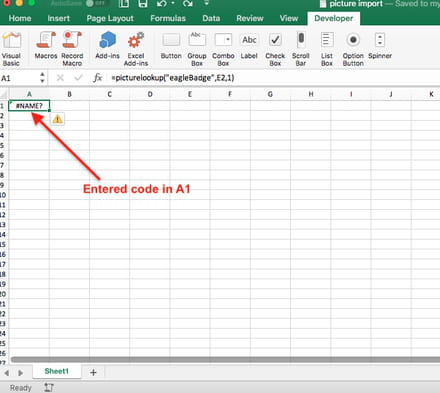Switch to the Formulas tab

pyautogui.click(x=168, y=18)
